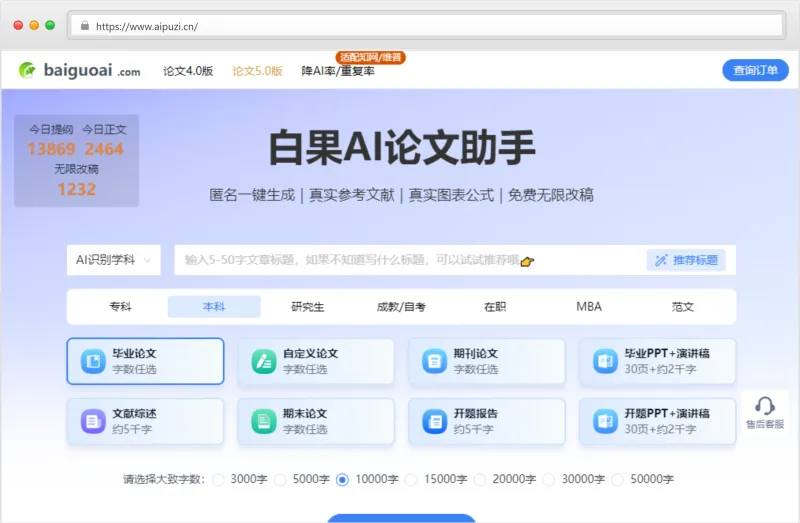Click the 期末论文 green document icon
Viewport: 800px width, 523px height.
[264, 421]
